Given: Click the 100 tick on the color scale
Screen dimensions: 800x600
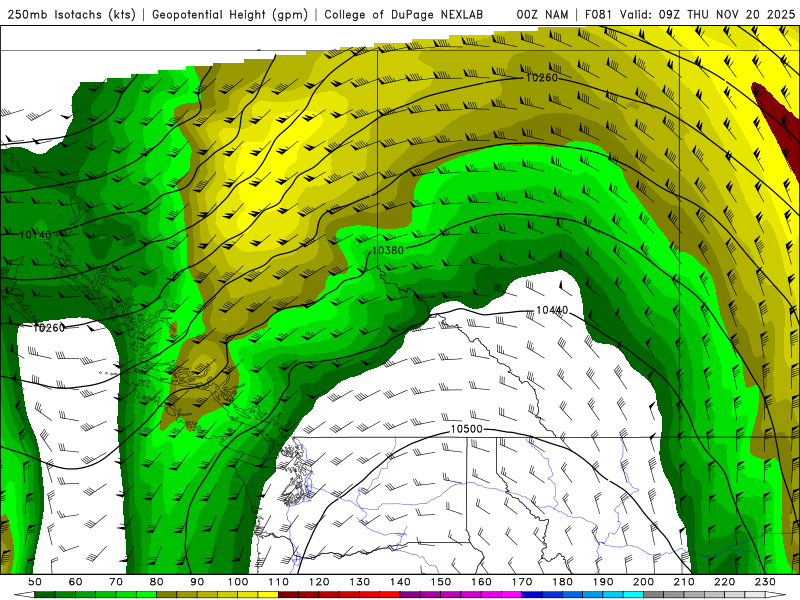Looking at the screenshot, I should click(x=238, y=582).
